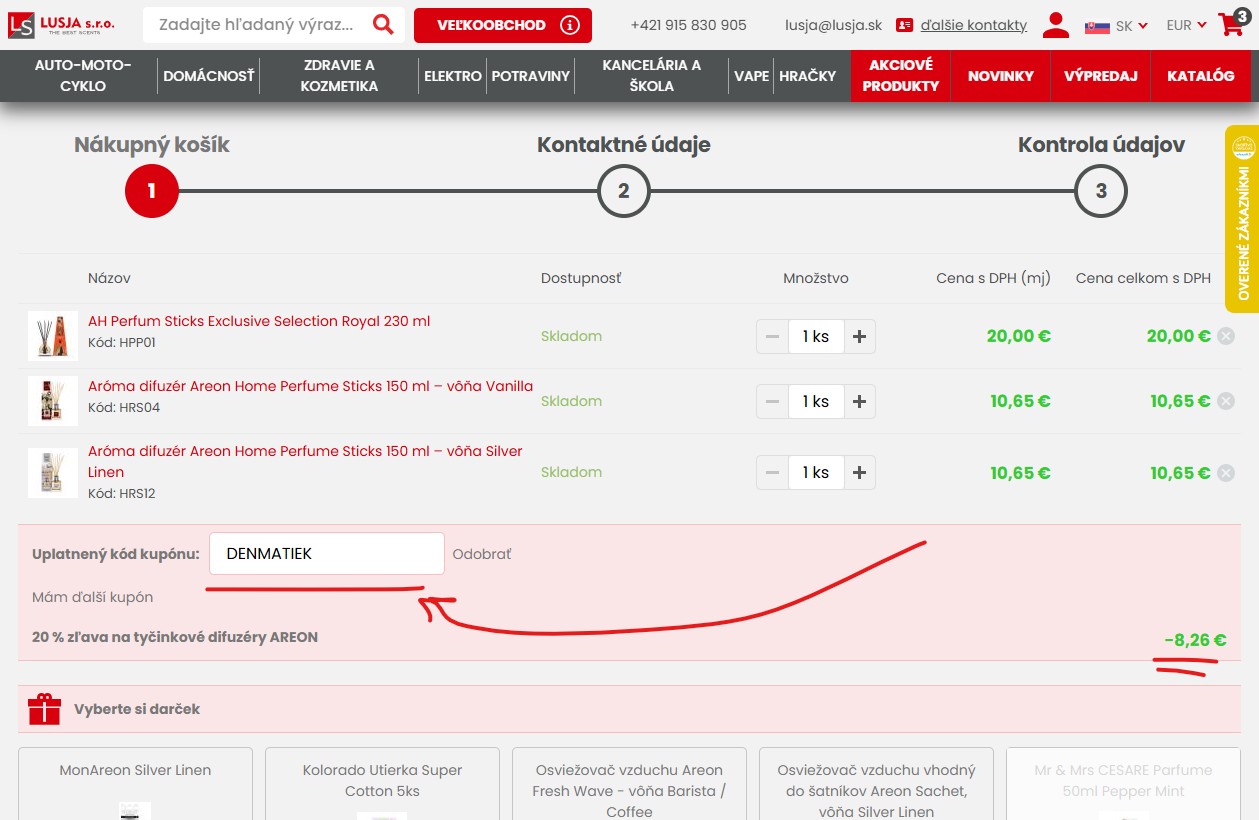Click the lusja@lusja.sk email address
Viewport: 1259px width, 820px height.
pyautogui.click(x=834, y=25)
